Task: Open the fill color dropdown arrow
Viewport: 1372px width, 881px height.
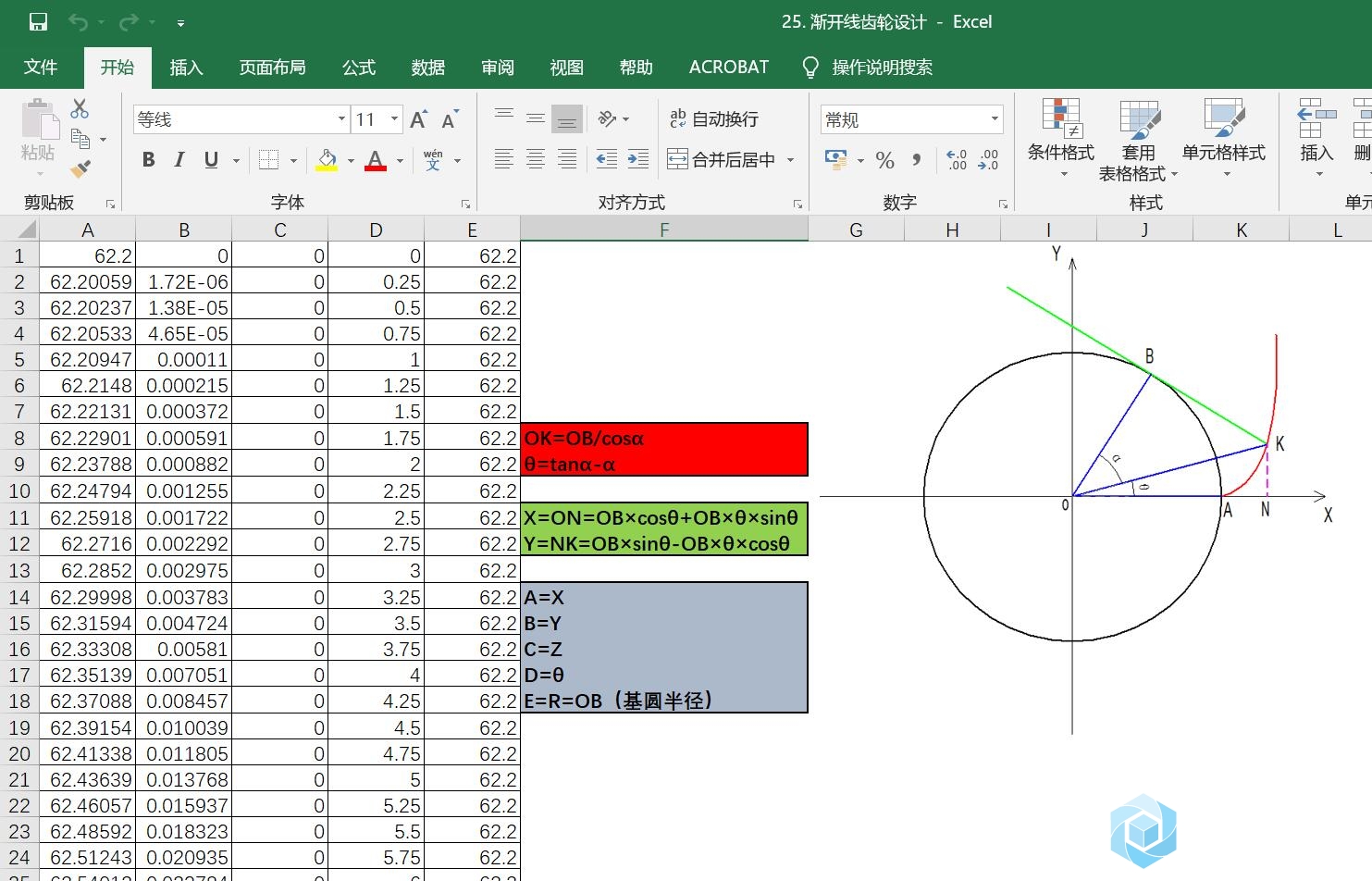Action: pos(351,160)
